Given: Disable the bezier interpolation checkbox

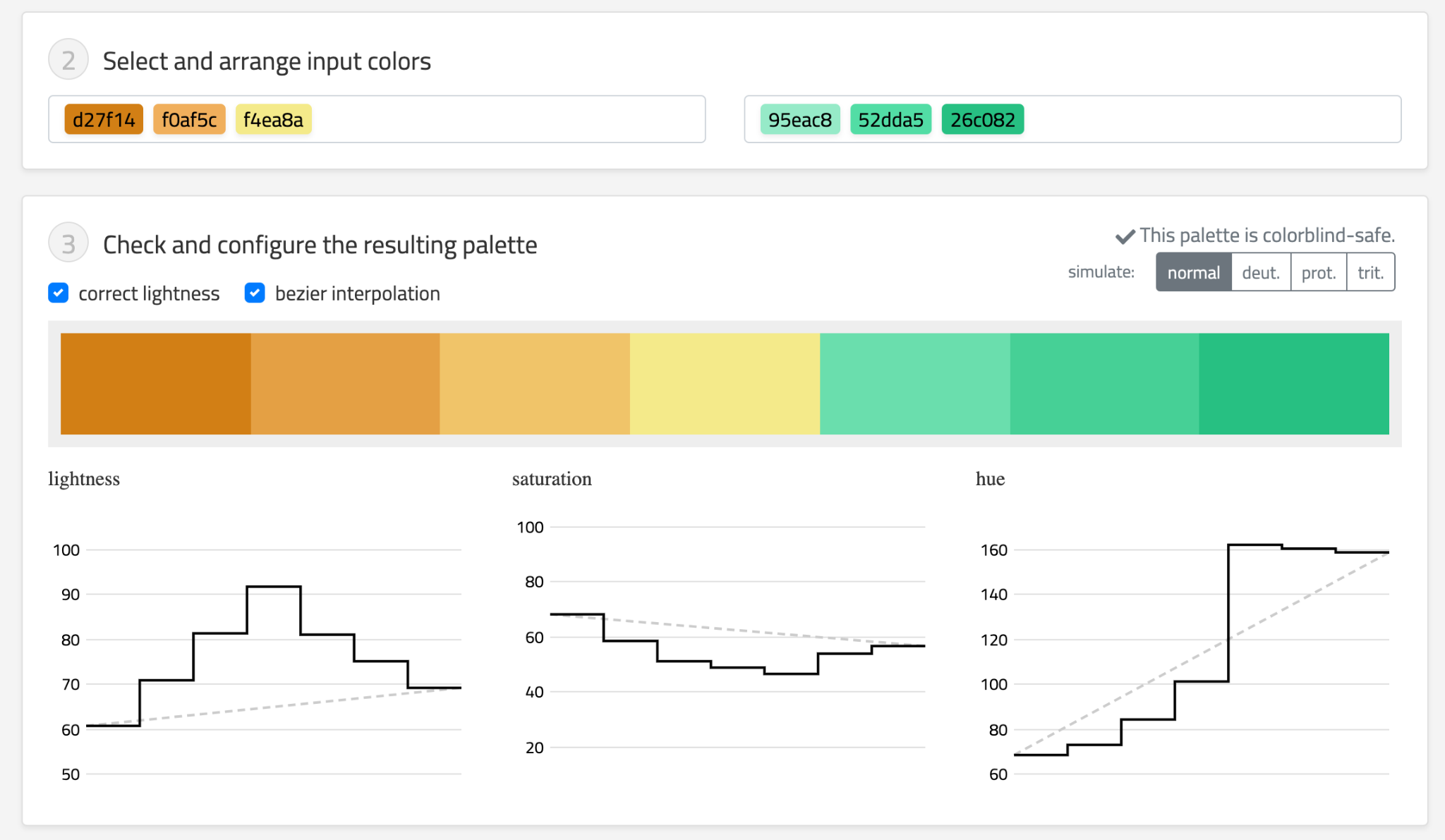Looking at the screenshot, I should [255, 293].
